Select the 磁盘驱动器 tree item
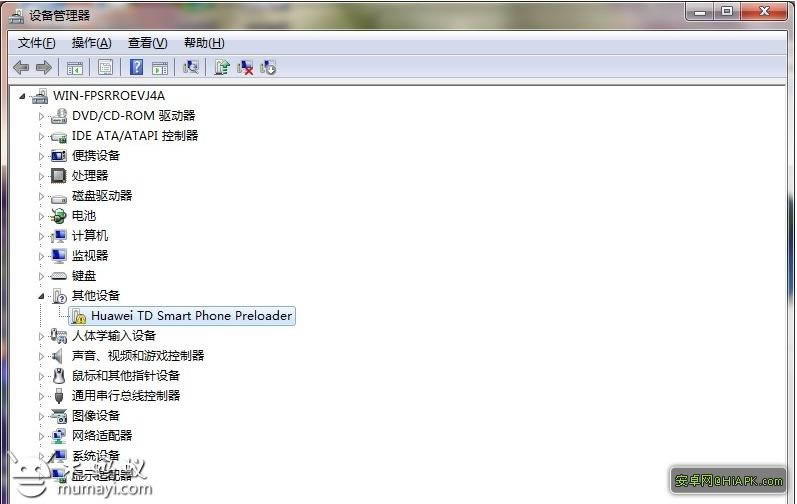Image resolution: width=797 pixels, height=504 pixels. (x=102, y=196)
